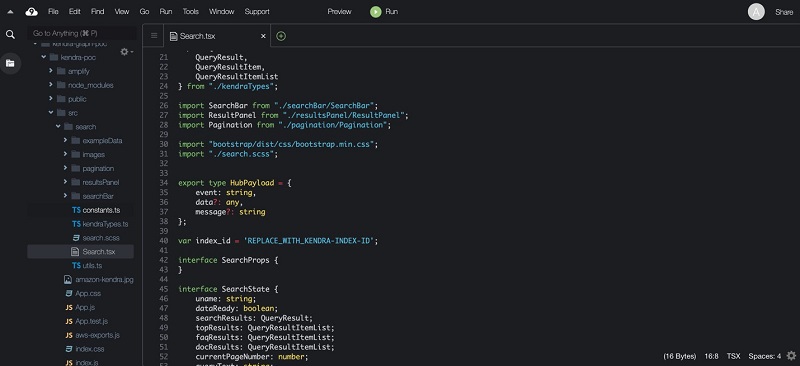Click the index.css file icon

point(69,349)
